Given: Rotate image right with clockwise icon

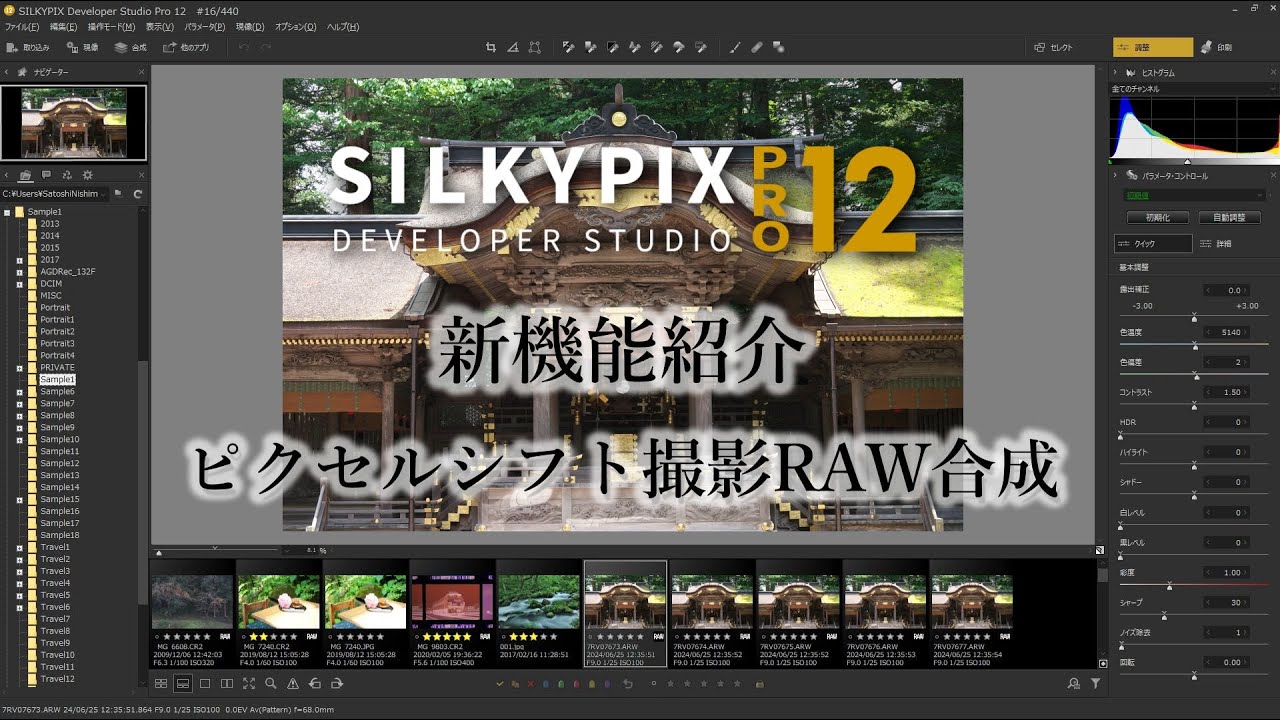Looking at the screenshot, I should [337, 684].
